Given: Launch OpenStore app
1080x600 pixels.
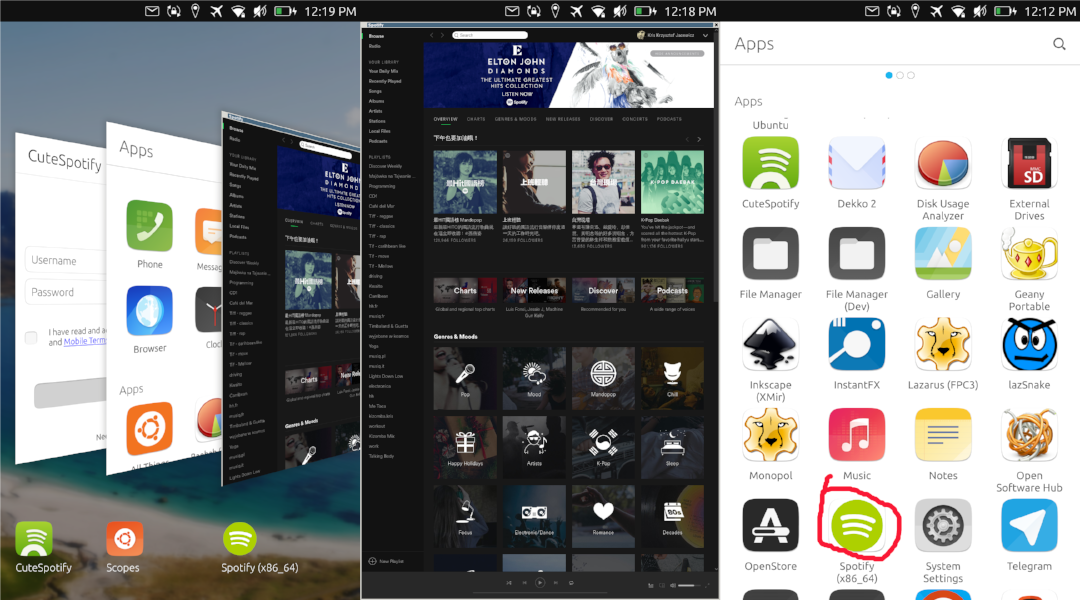Looking at the screenshot, I should coord(771,526).
